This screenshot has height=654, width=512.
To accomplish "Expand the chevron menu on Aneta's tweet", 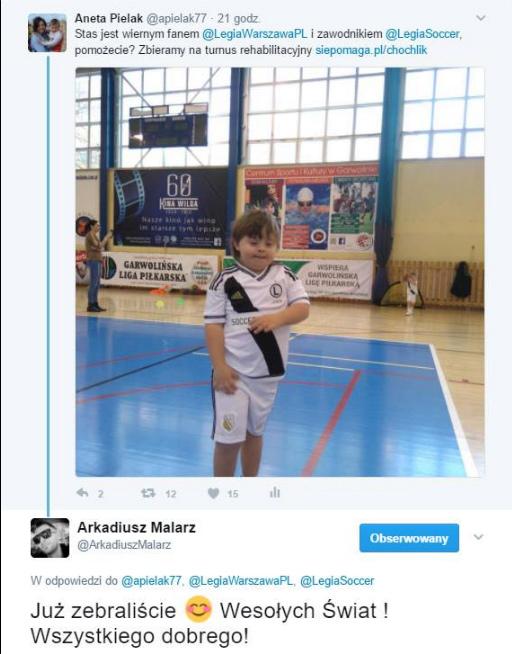I will pos(481,18).
